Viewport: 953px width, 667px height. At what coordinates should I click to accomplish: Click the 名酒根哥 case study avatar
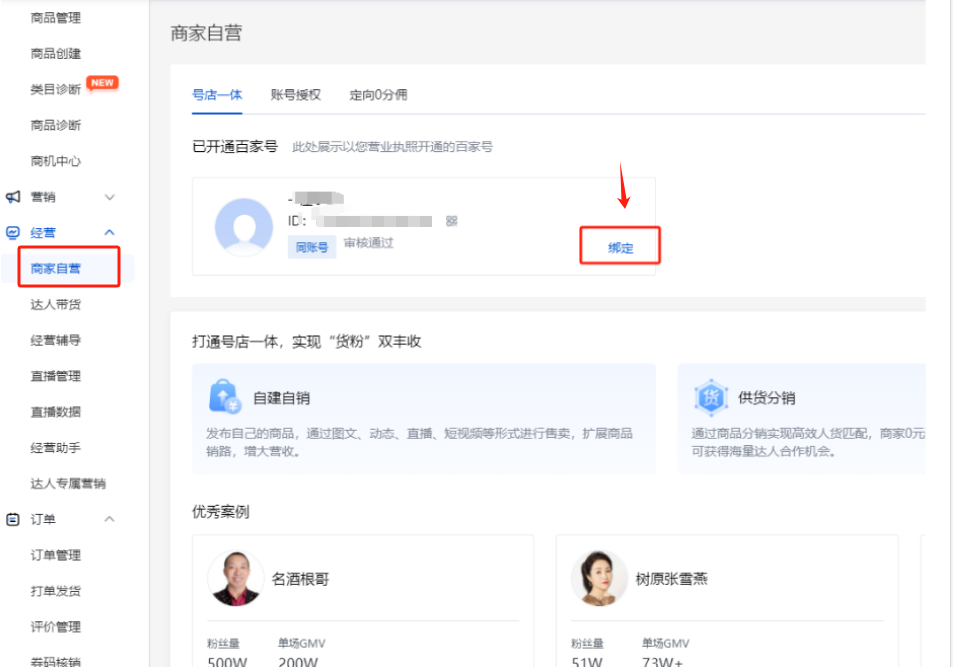click(236, 578)
